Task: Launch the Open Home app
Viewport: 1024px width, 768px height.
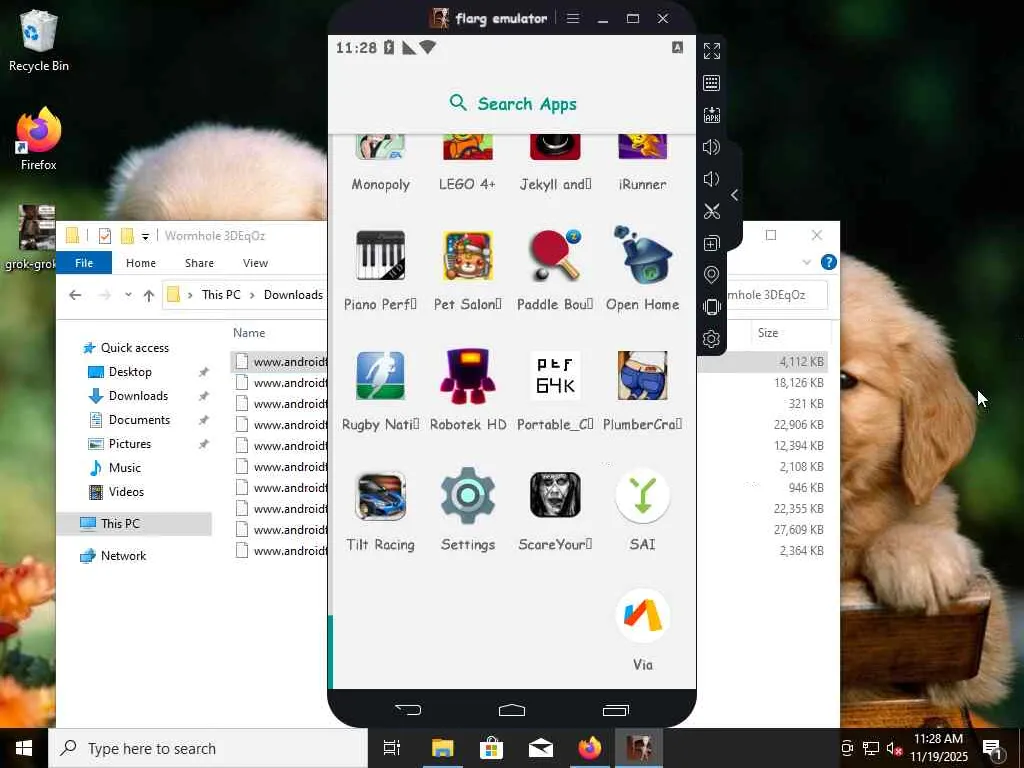Action: (643, 269)
